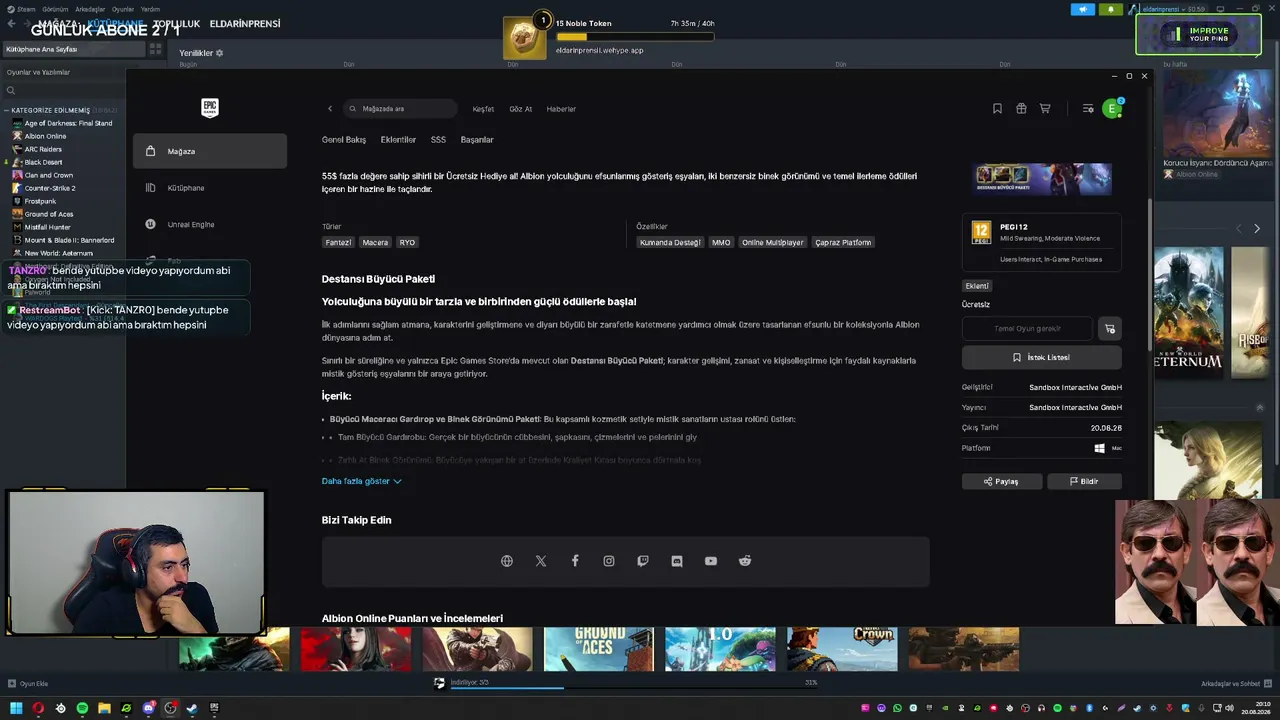This screenshot has height=720, width=1280.
Task: Open the X (Twitter) social icon
Action: pyautogui.click(x=541, y=561)
